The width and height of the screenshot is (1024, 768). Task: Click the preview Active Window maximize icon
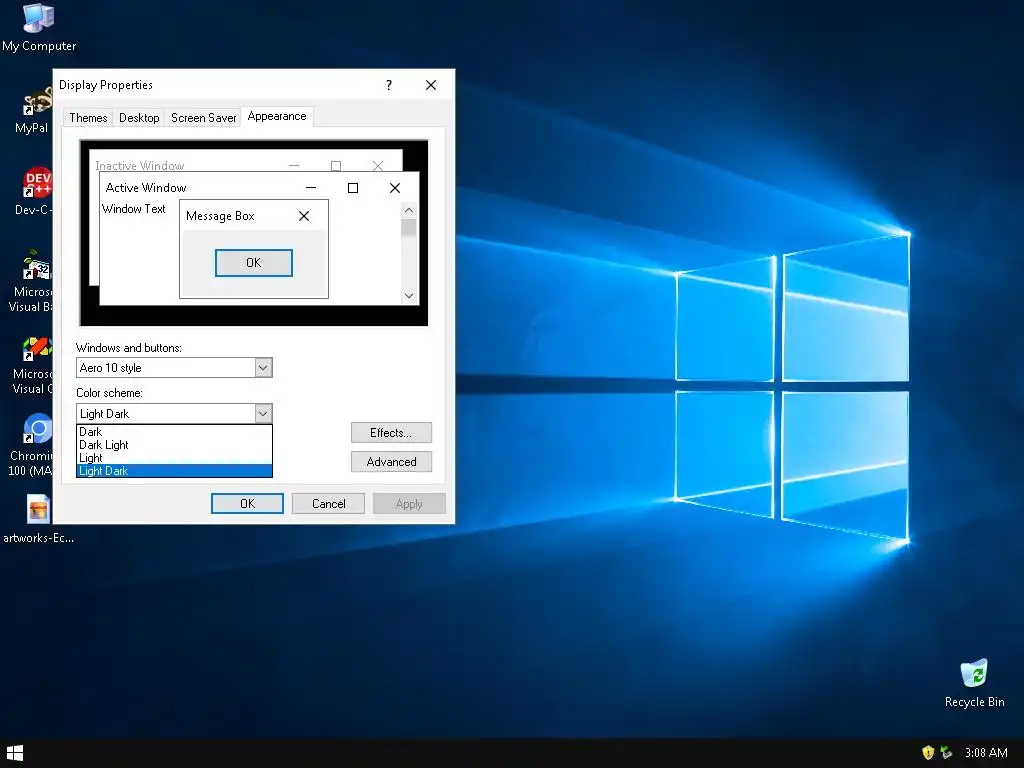tap(353, 188)
